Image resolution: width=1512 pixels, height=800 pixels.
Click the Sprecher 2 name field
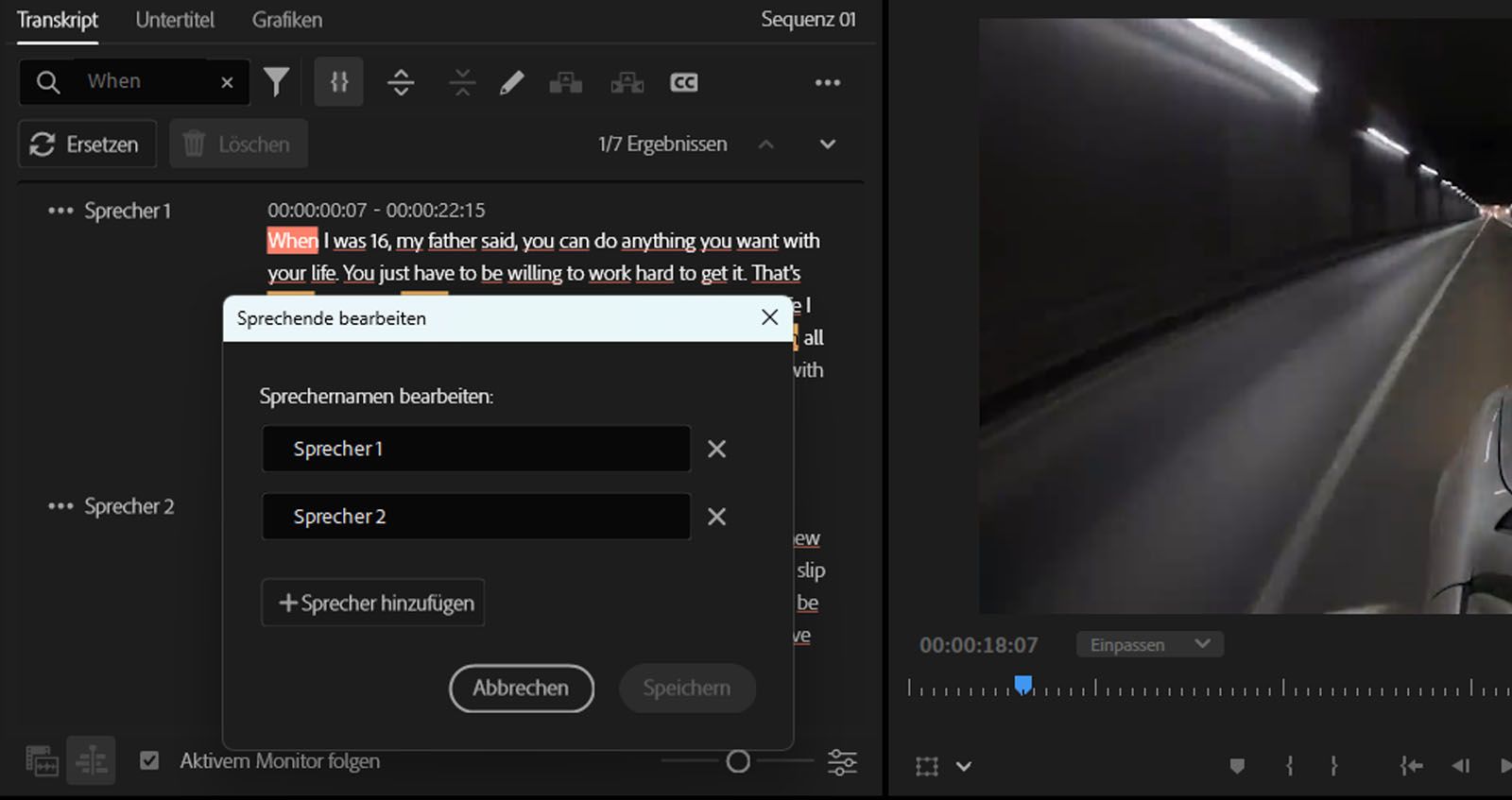click(x=476, y=517)
